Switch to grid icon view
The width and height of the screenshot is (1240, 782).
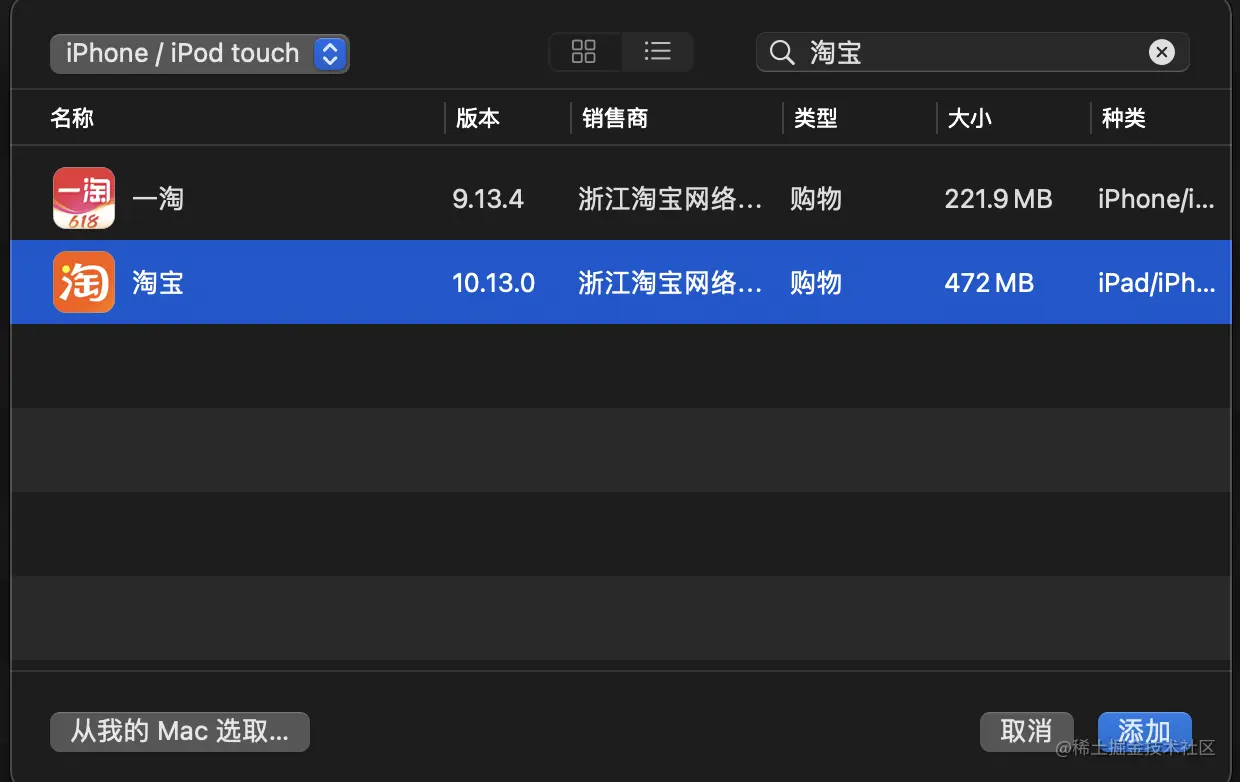pyautogui.click(x=584, y=52)
